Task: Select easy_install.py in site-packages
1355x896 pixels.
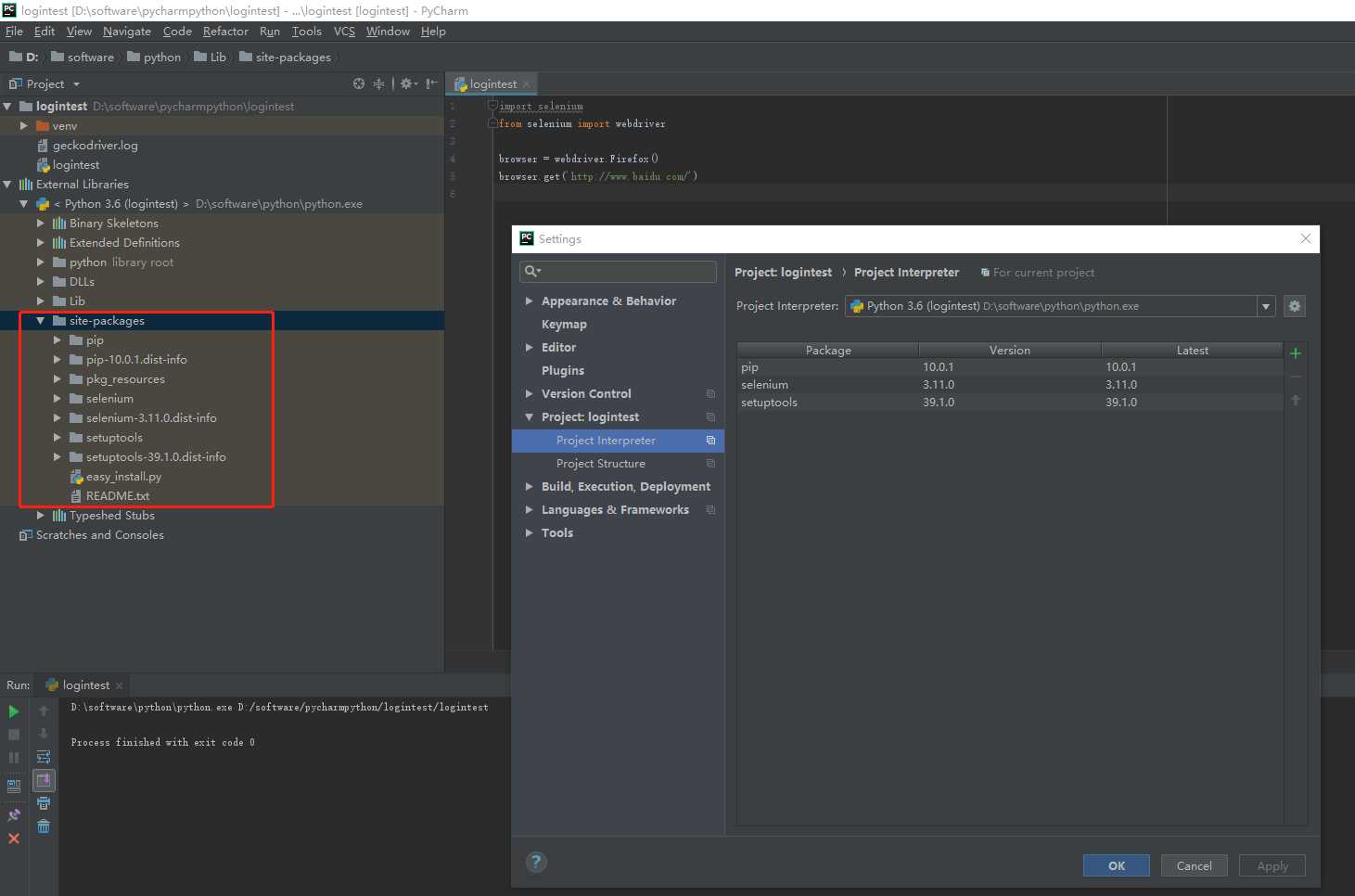Action: [123, 477]
